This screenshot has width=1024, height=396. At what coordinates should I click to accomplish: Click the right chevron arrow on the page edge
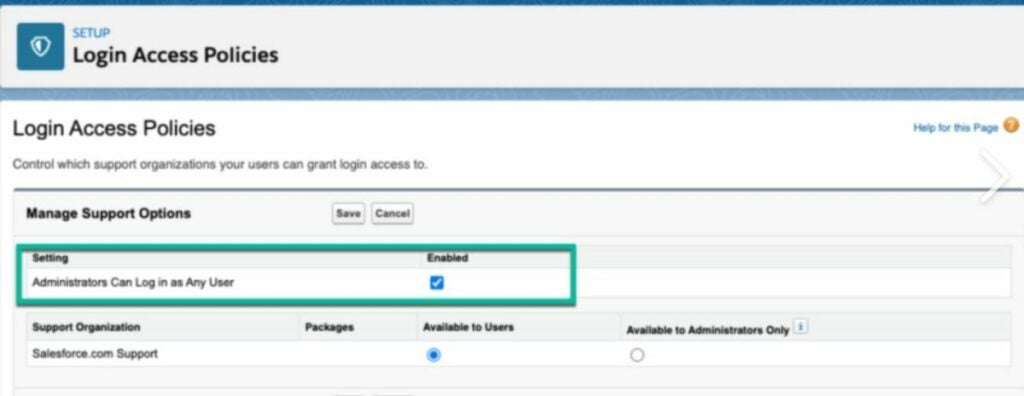[x=995, y=176]
